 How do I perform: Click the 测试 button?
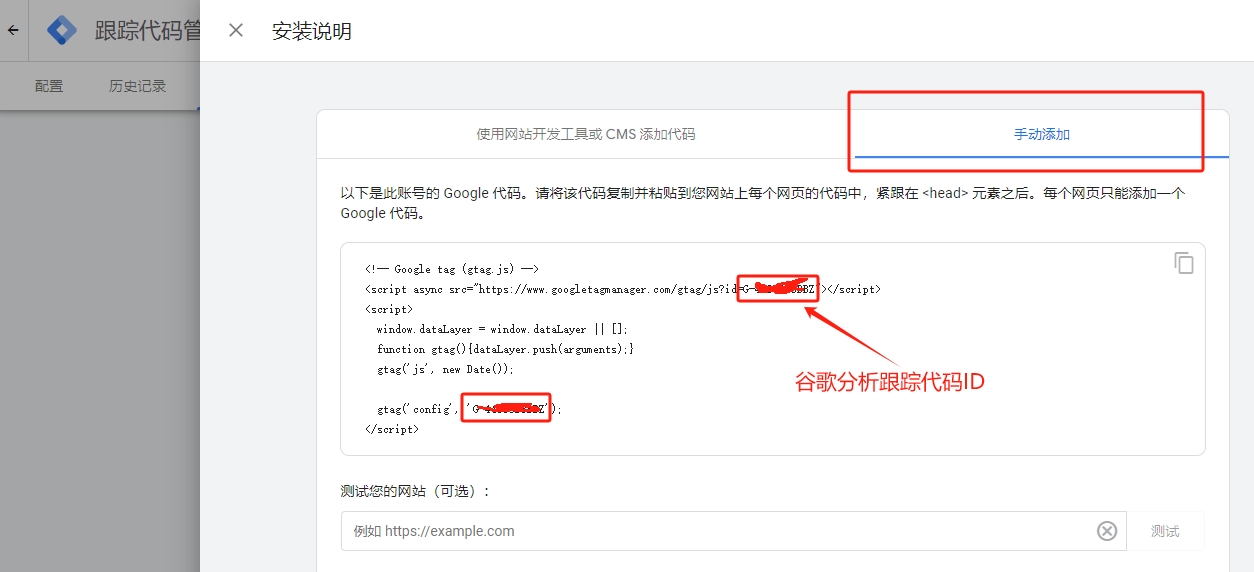1165,531
